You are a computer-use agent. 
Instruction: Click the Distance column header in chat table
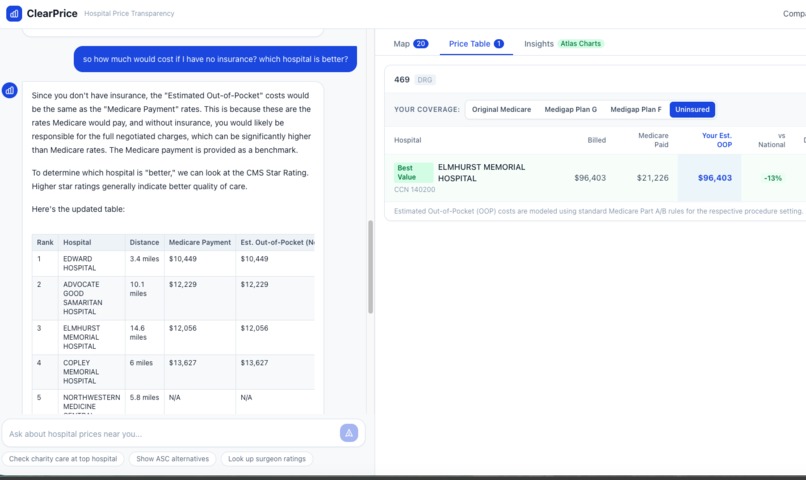144,242
